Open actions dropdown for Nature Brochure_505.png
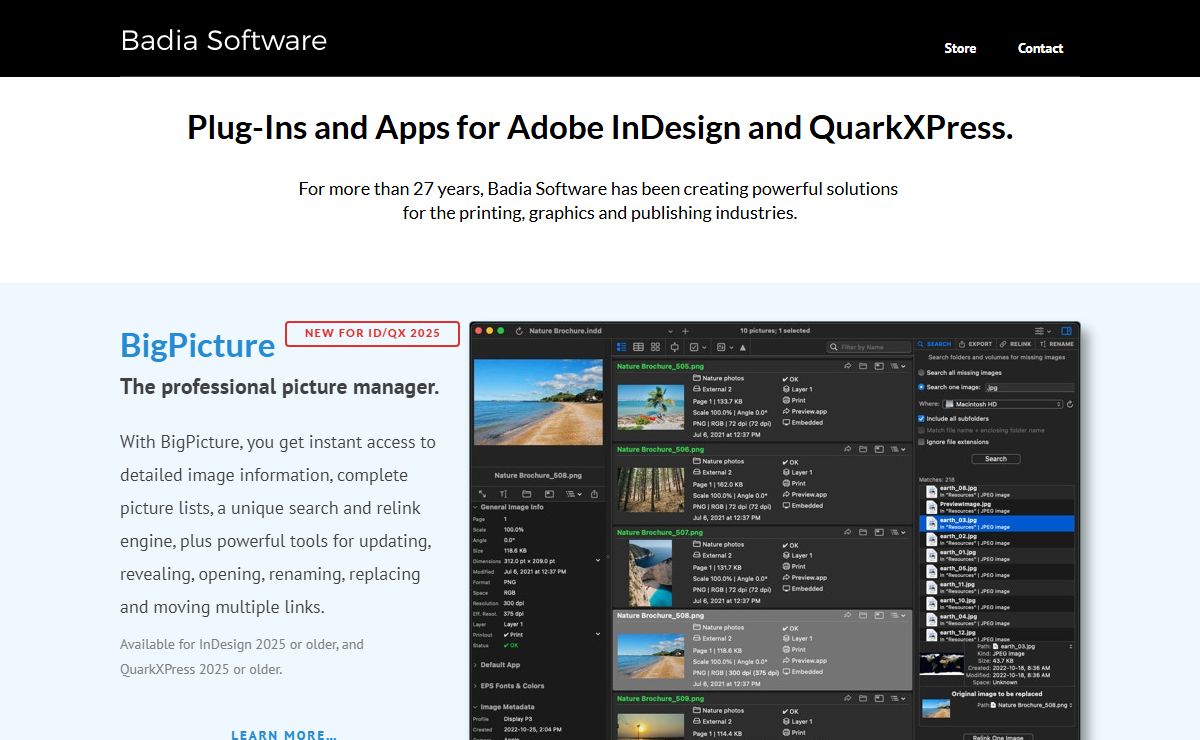Image resolution: width=1200 pixels, height=740 pixels. (898, 366)
